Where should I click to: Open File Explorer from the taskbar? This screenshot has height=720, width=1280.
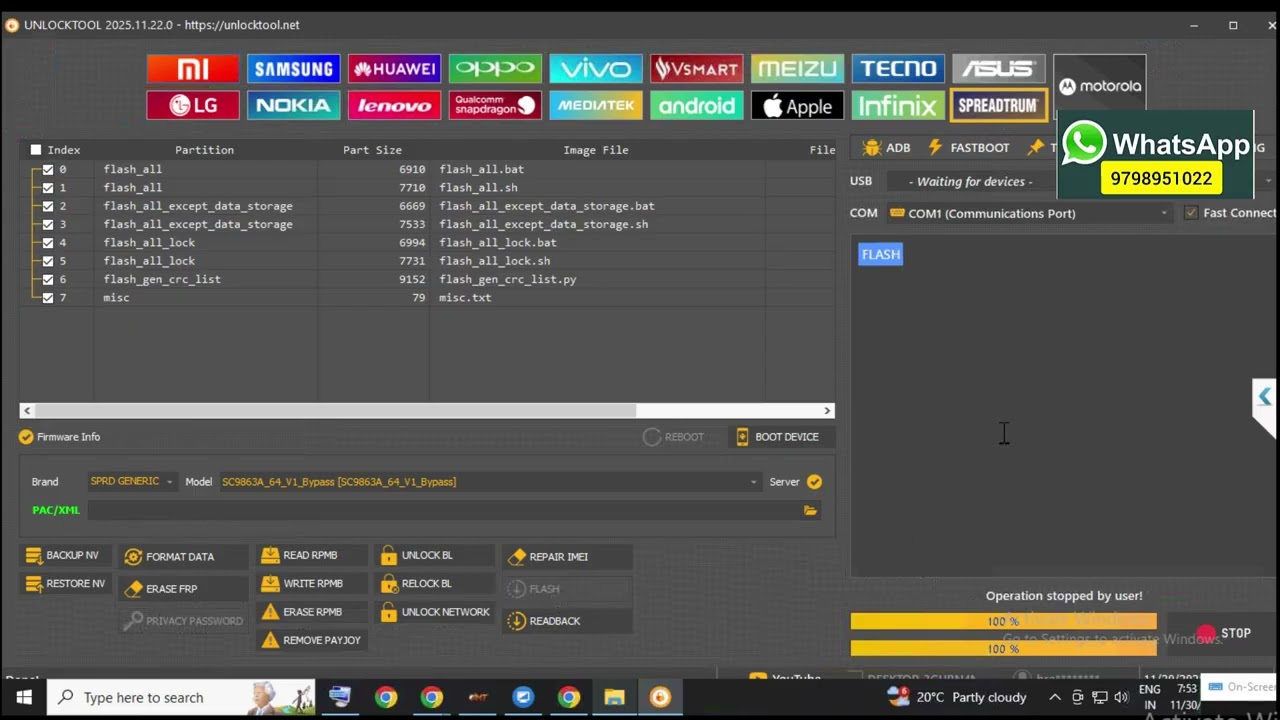[x=614, y=697]
